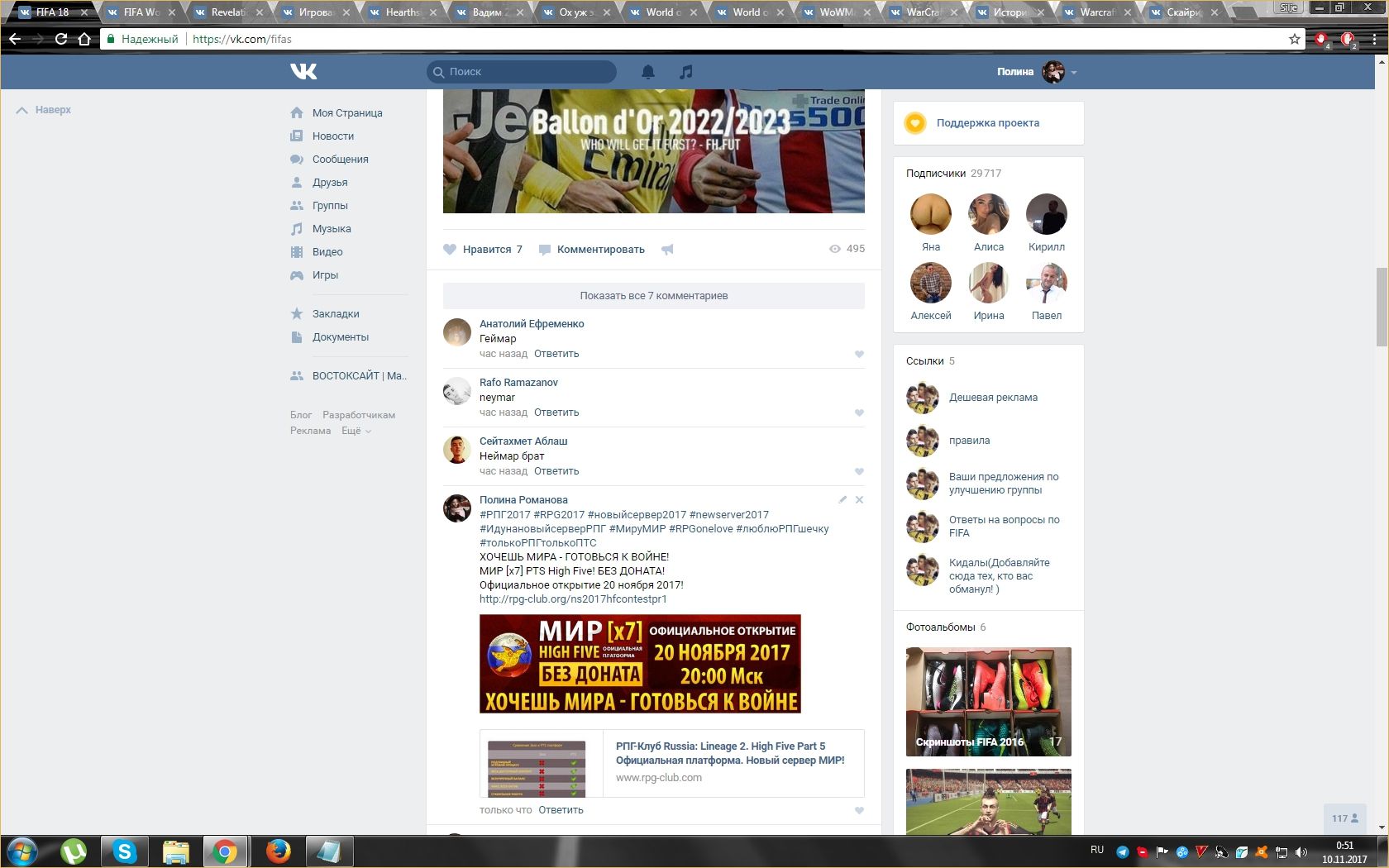Share the Ballon d'Or post megaphone icon
Viewport: 1389px width, 868px height.
click(x=667, y=250)
